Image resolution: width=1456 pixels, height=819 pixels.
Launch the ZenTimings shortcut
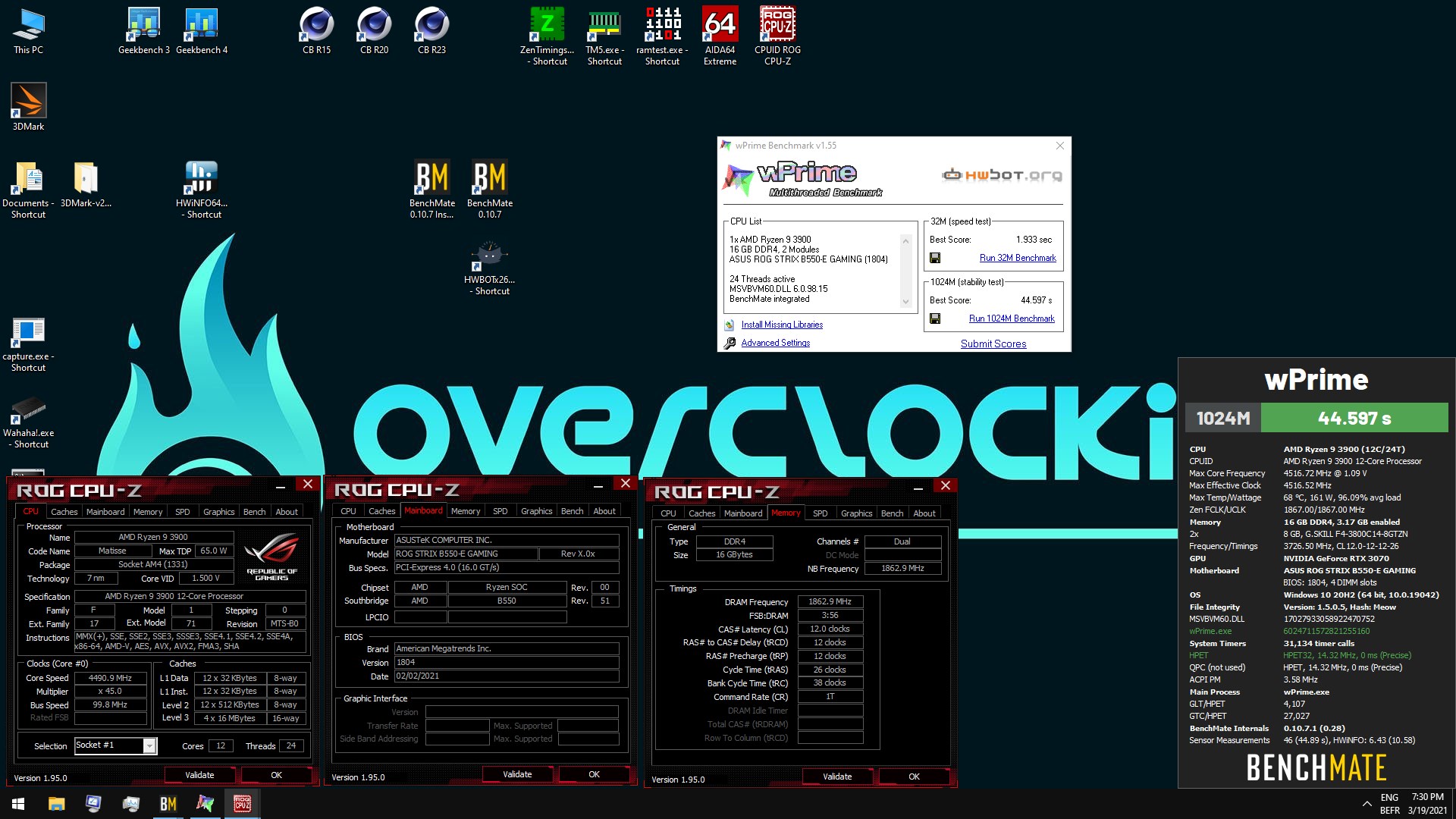tap(548, 36)
